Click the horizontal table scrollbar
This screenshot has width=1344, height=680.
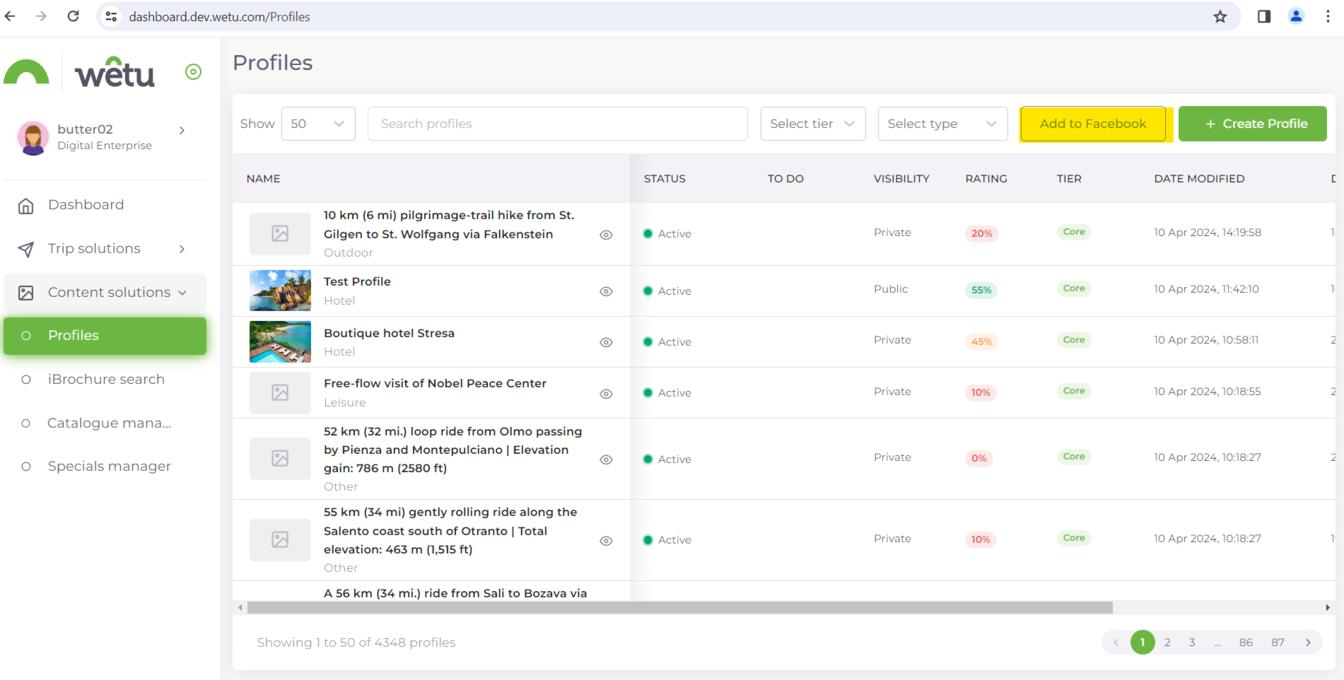[680, 607]
